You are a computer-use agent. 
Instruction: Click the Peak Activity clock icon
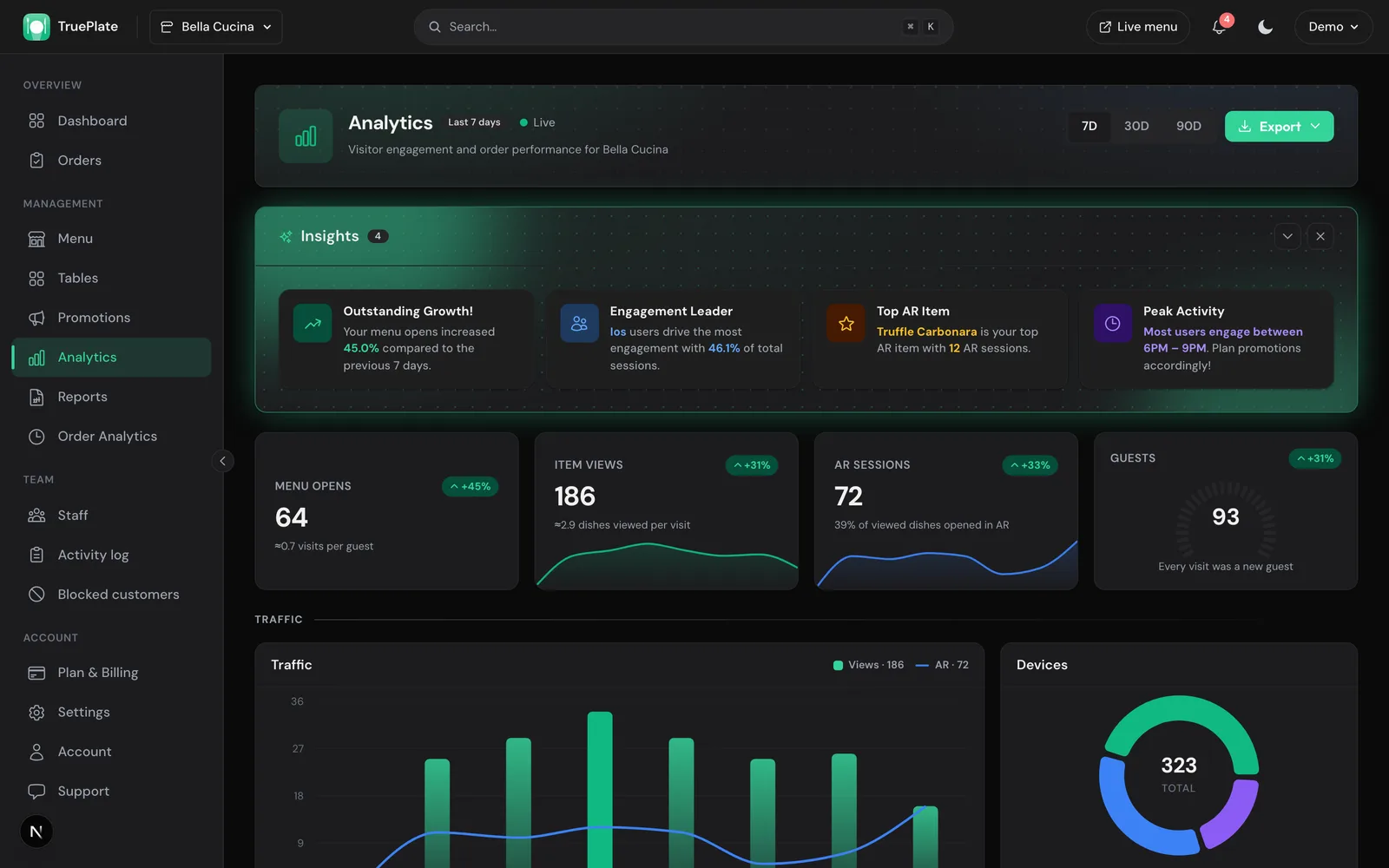(1112, 324)
